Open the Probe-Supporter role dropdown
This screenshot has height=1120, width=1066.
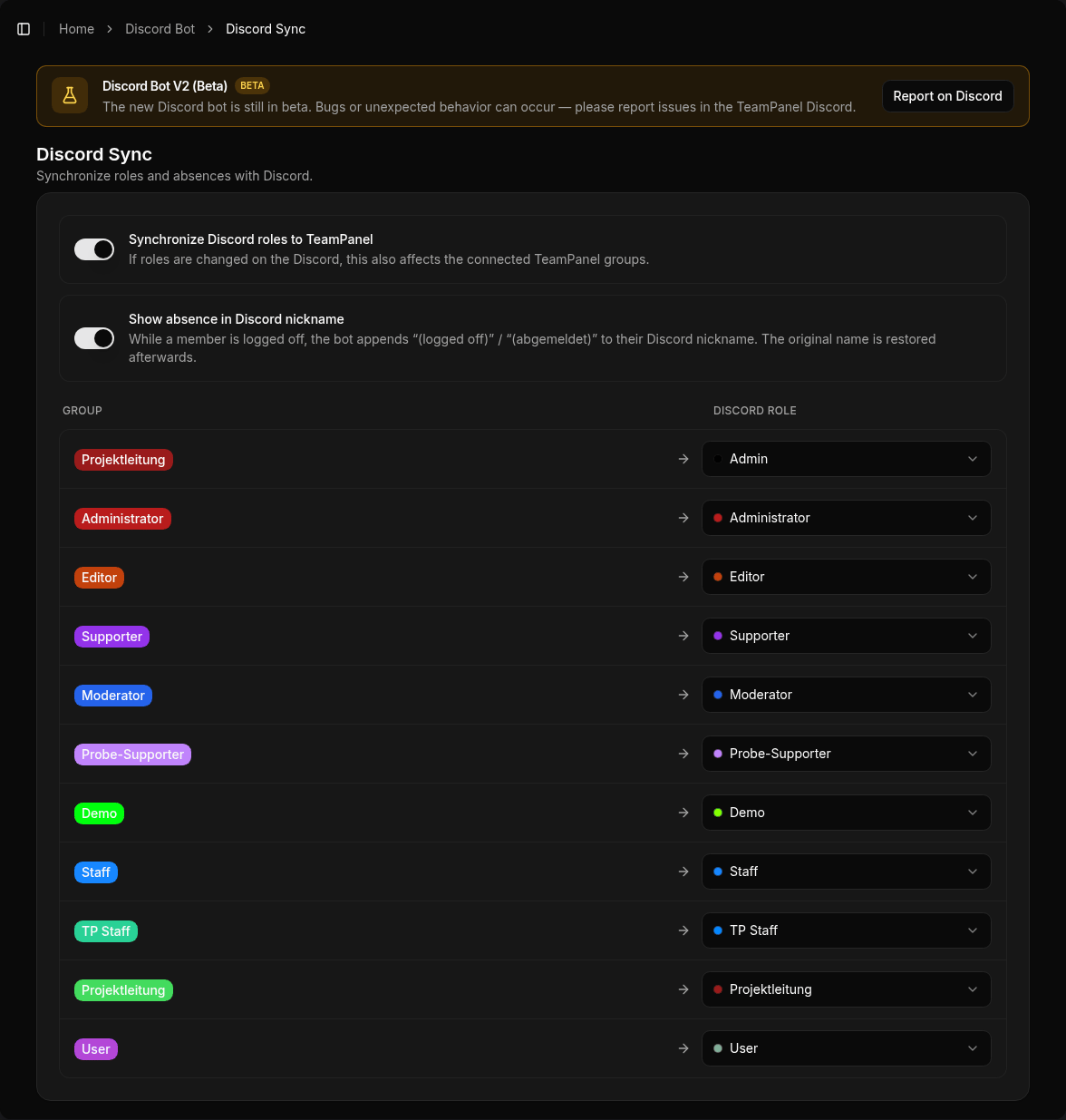847,754
